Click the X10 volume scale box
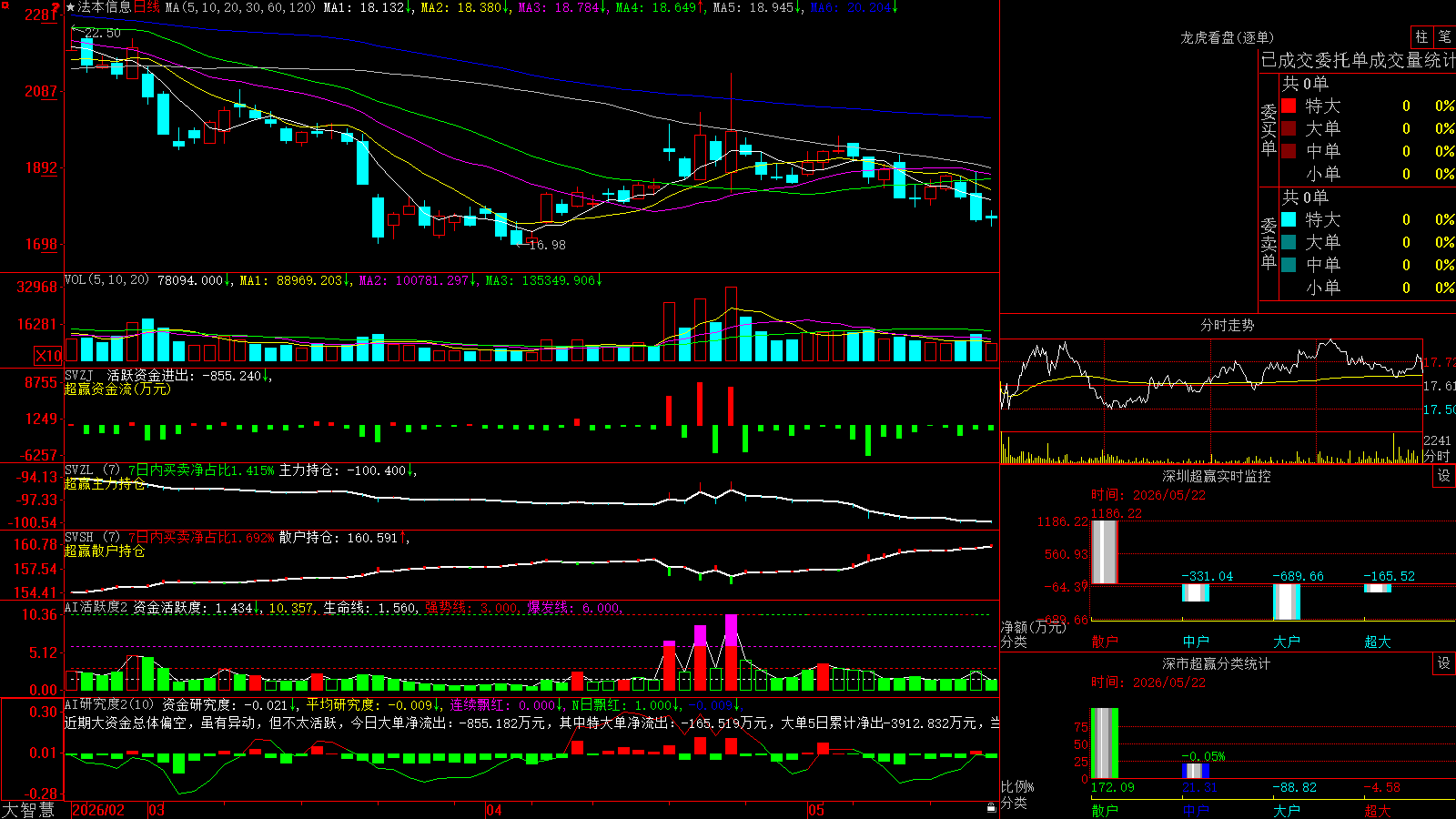Image resolution: width=1456 pixels, height=819 pixels. 48,356
